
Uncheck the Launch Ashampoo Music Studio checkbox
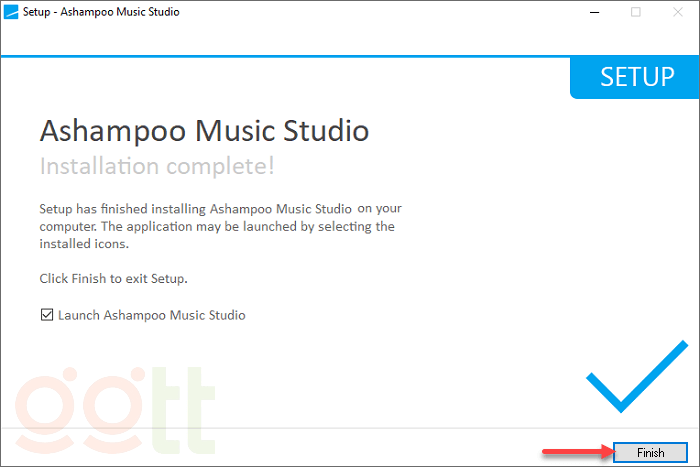pyautogui.click(x=46, y=315)
